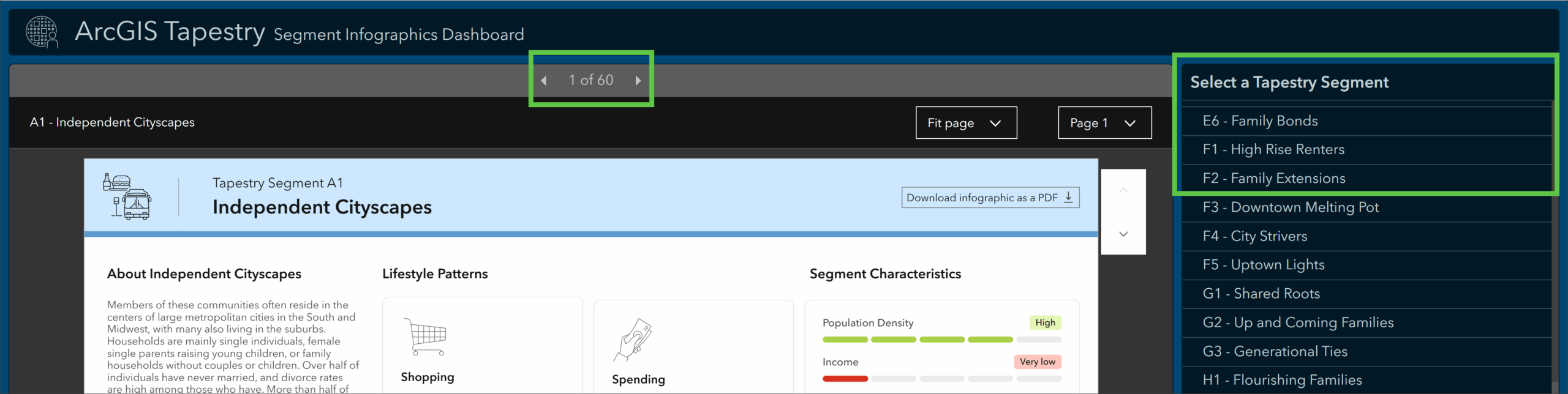
Task: Download infographic as a PDF
Action: point(990,198)
